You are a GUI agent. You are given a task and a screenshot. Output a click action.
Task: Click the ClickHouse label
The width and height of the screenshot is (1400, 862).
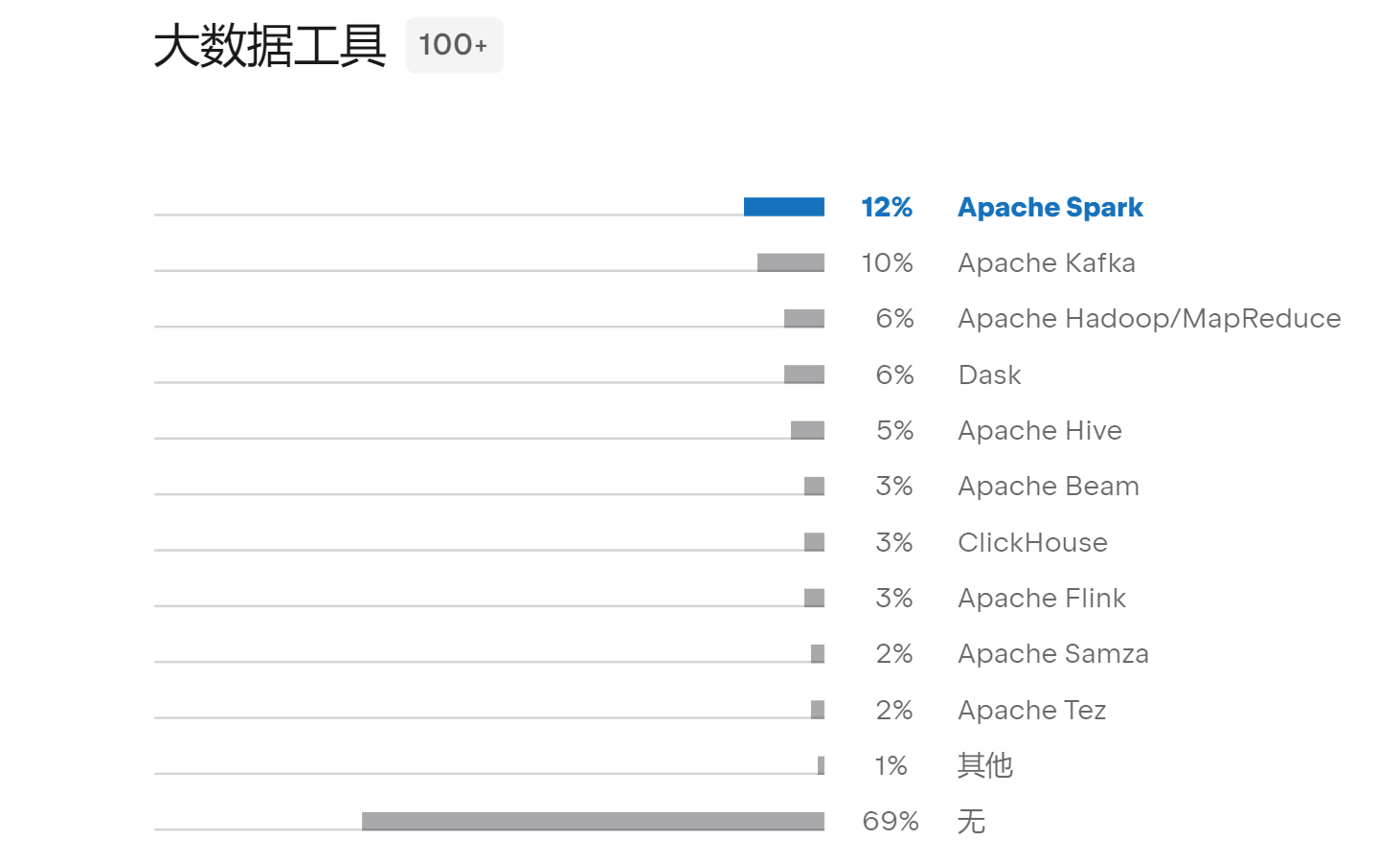1032,543
